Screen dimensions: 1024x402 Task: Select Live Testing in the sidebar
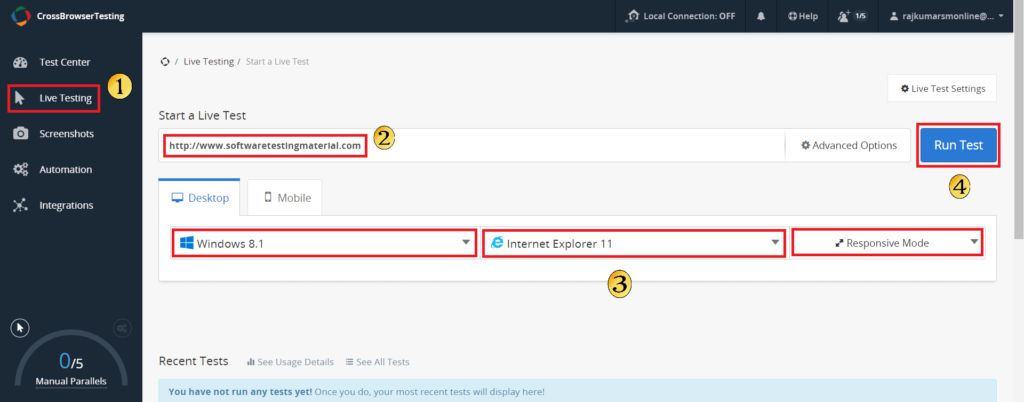[x=64, y=98]
